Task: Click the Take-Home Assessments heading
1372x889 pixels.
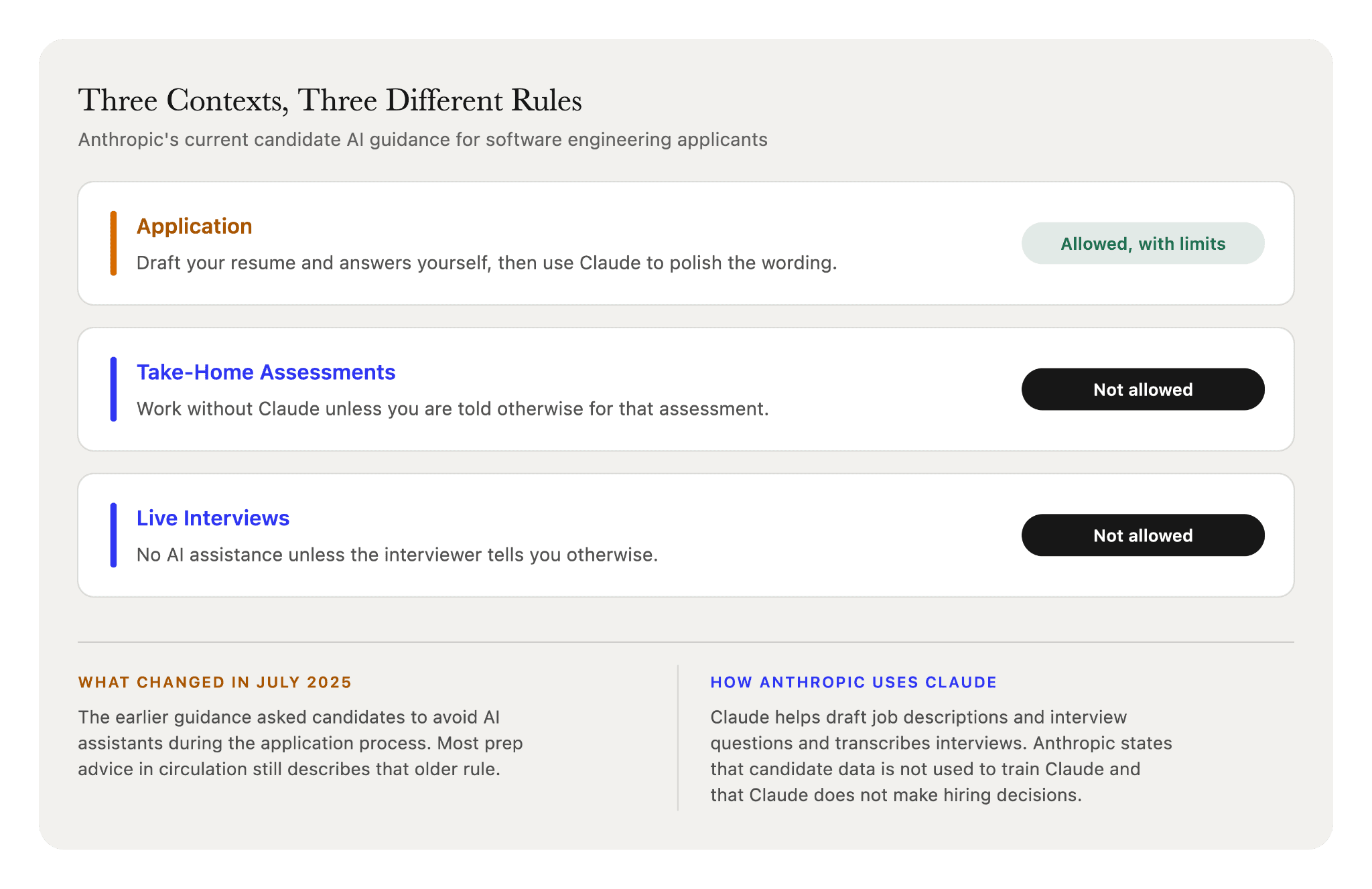Action: [266, 372]
